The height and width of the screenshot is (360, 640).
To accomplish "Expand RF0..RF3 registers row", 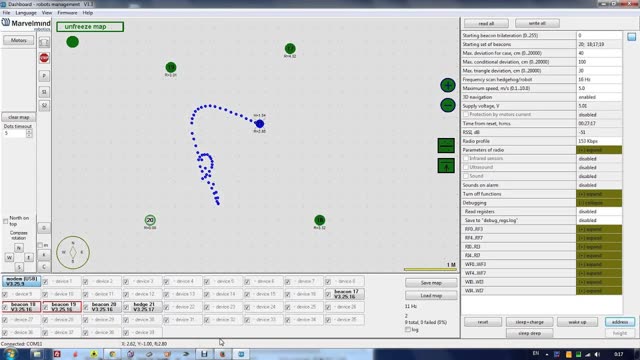I will coord(599,229).
